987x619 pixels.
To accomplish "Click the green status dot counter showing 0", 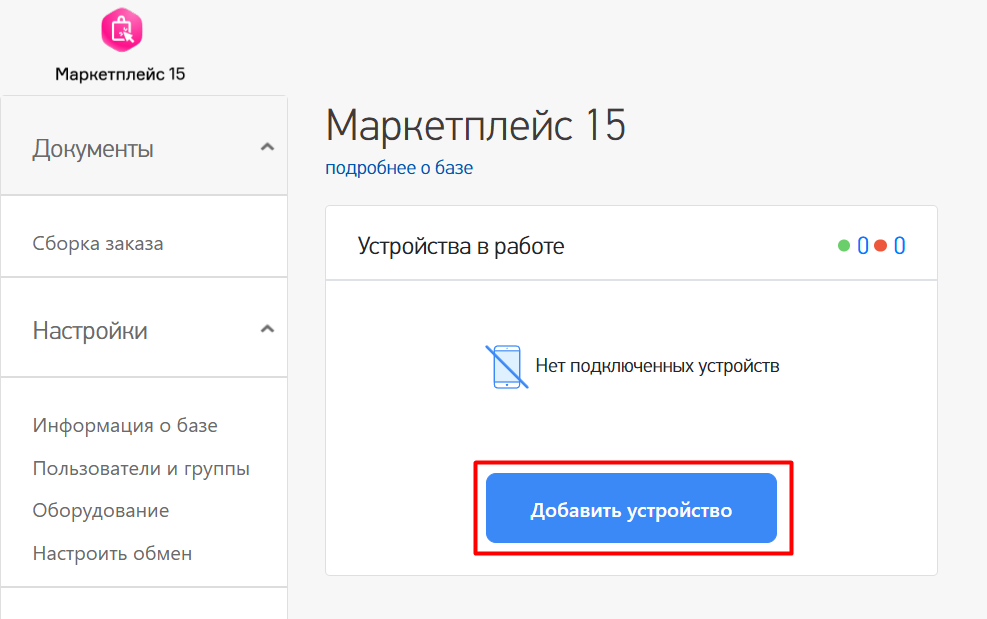I will [x=861, y=243].
